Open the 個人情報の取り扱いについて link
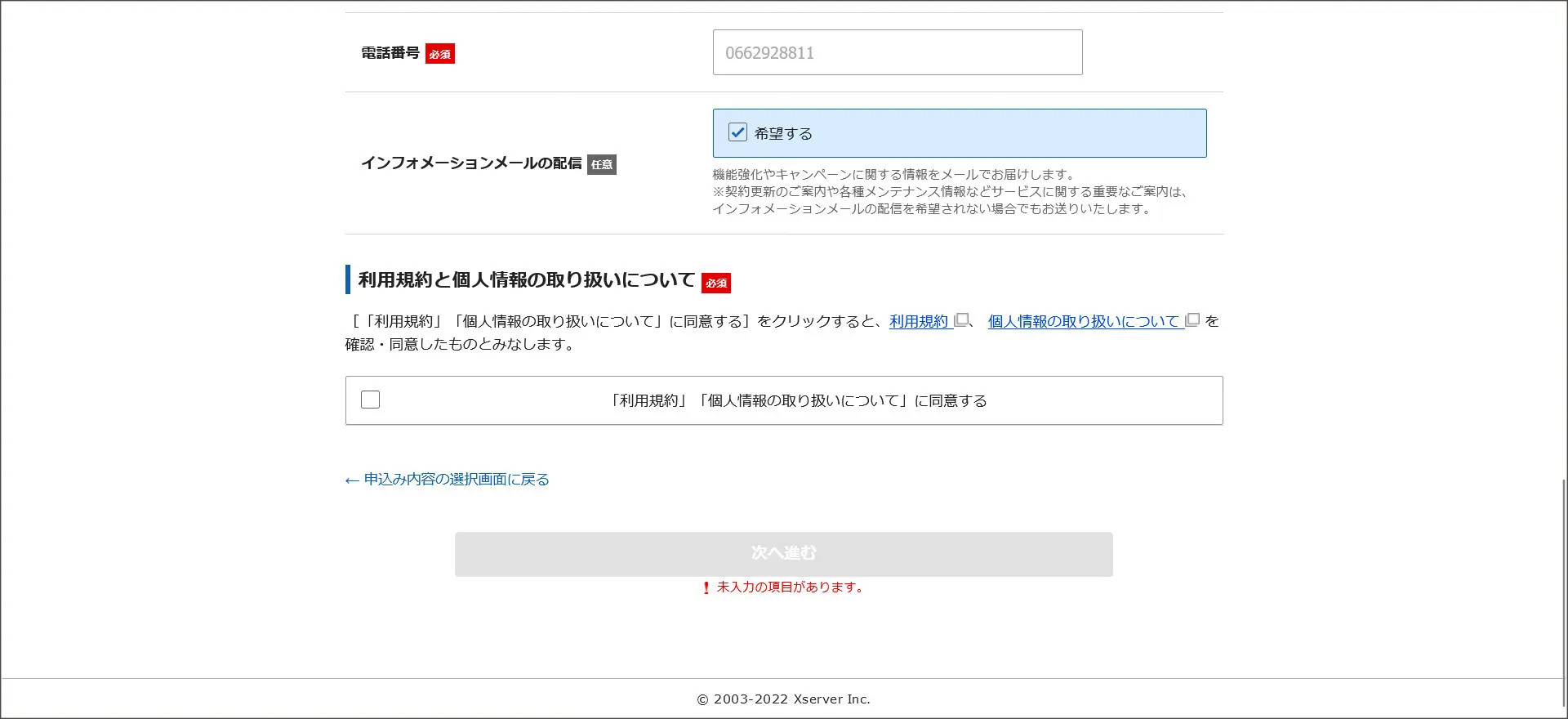The width and height of the screenshot is (1568, 719). (x=1084, y=321)
